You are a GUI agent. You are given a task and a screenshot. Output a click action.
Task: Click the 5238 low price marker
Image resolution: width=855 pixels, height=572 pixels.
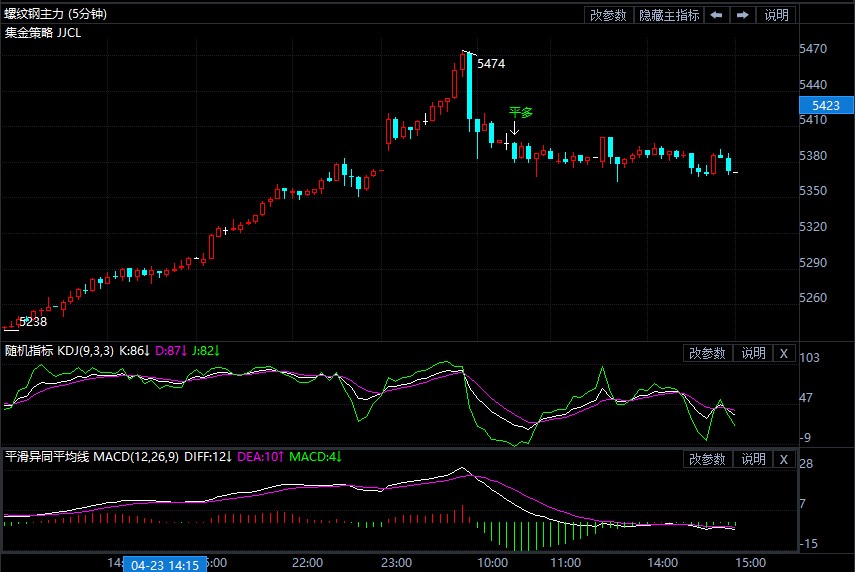point(33,321)
